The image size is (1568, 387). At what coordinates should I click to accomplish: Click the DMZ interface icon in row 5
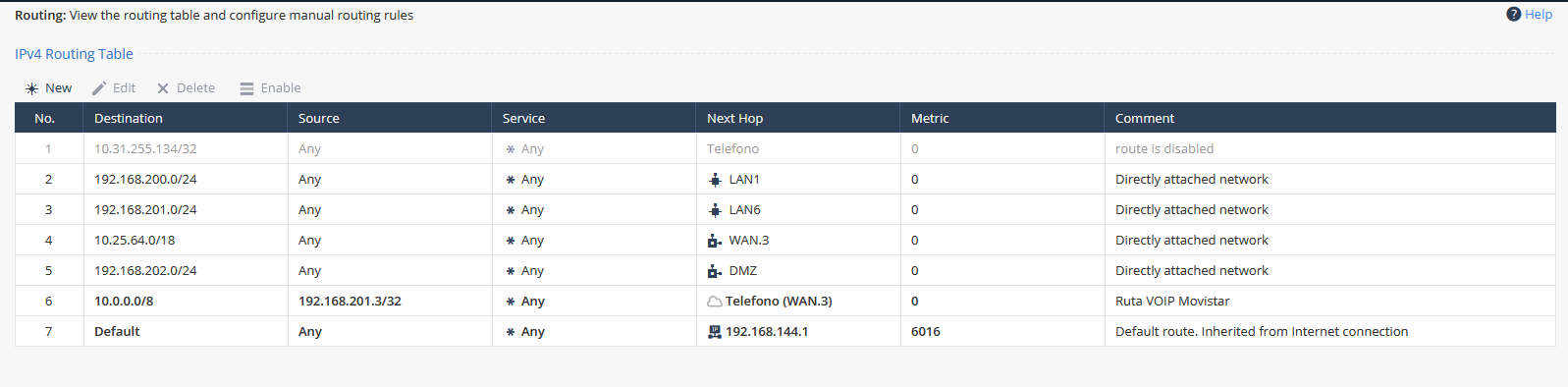(715, 271)
